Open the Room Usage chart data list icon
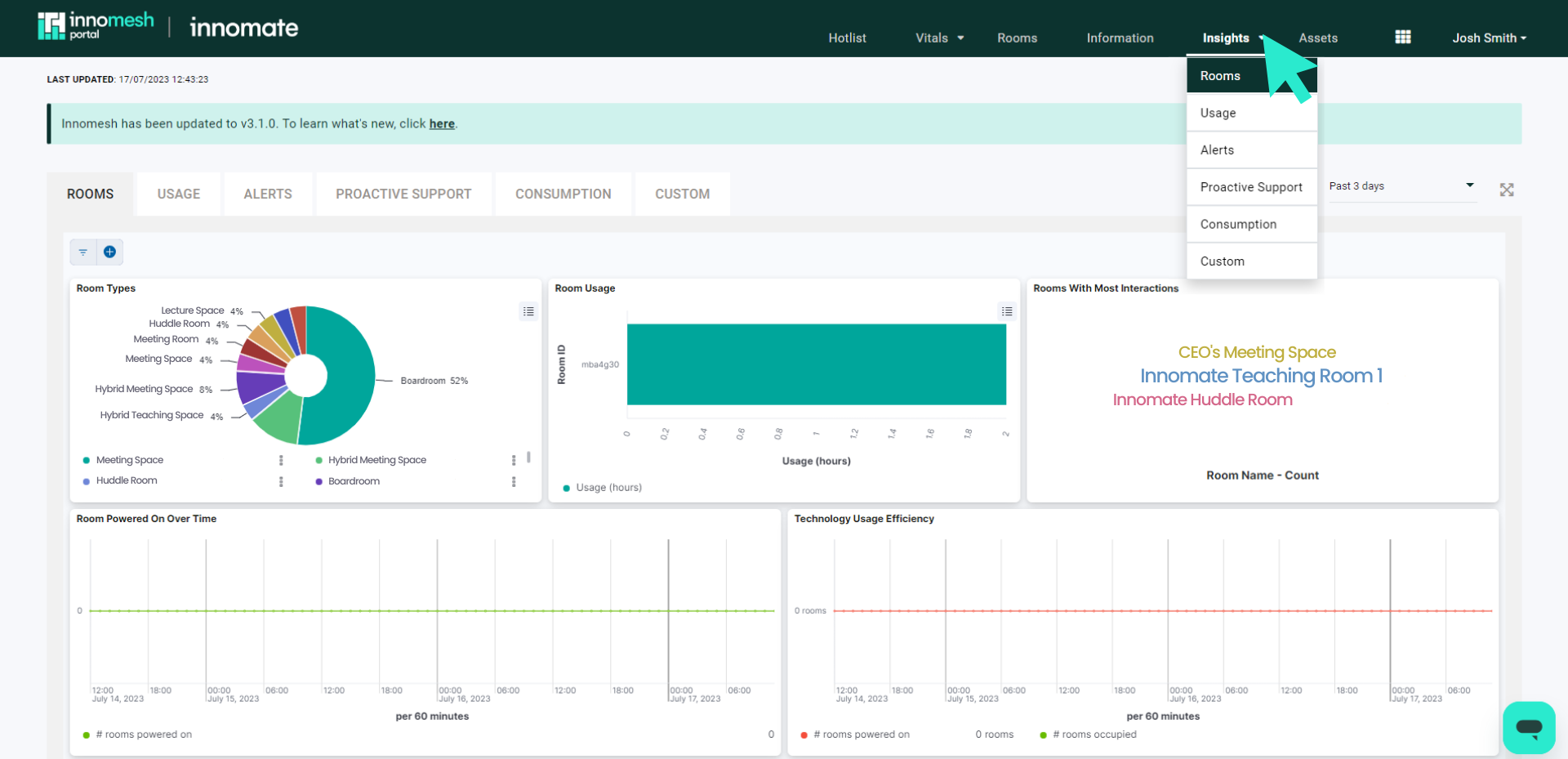Image resolution: width=1568 pixels, height=759 pixels. point(1006,311)
